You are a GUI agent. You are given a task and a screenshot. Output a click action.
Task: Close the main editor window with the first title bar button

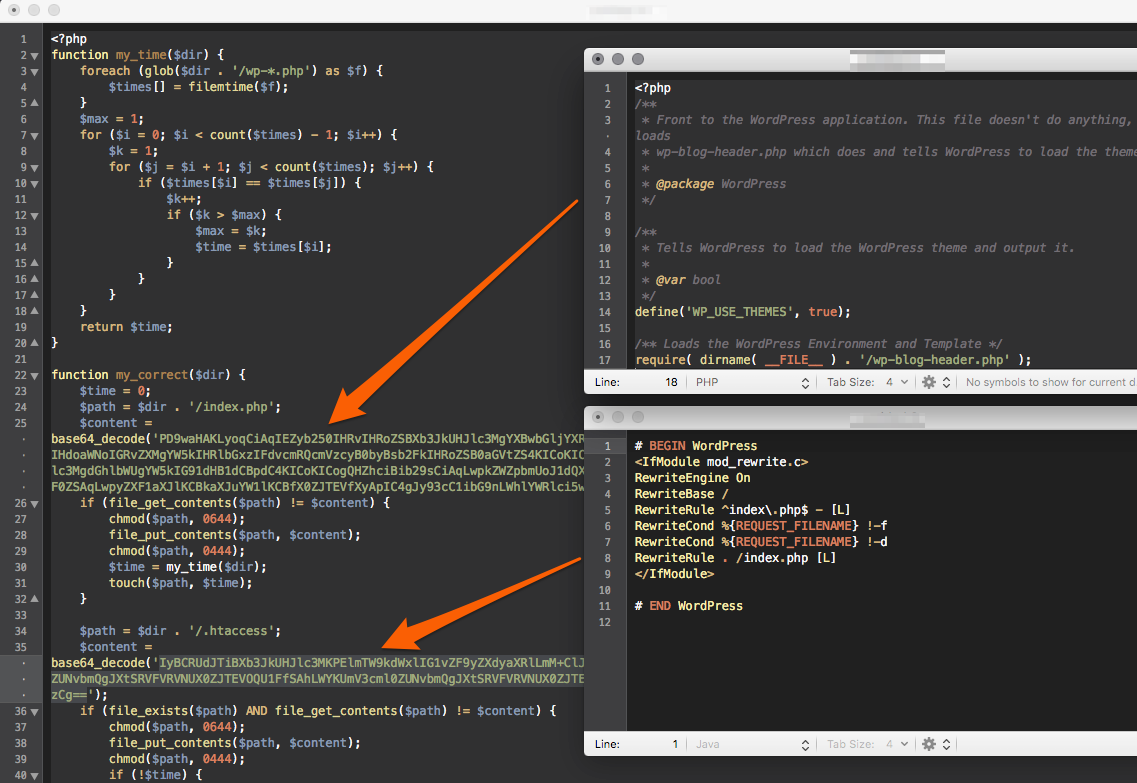point(14,10)
